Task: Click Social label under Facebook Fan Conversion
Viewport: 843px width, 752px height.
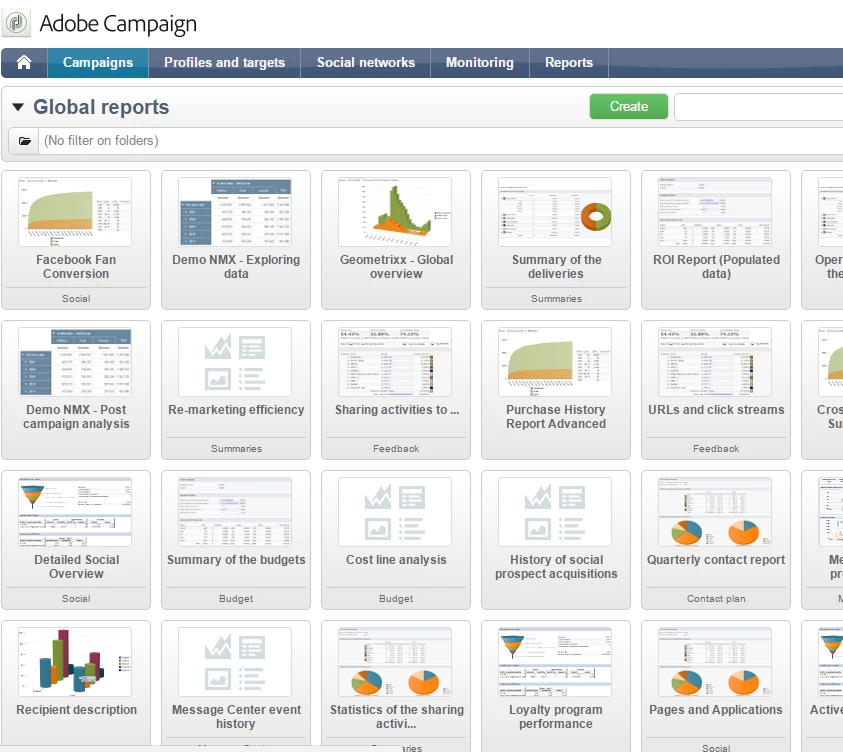Action: 76,299
